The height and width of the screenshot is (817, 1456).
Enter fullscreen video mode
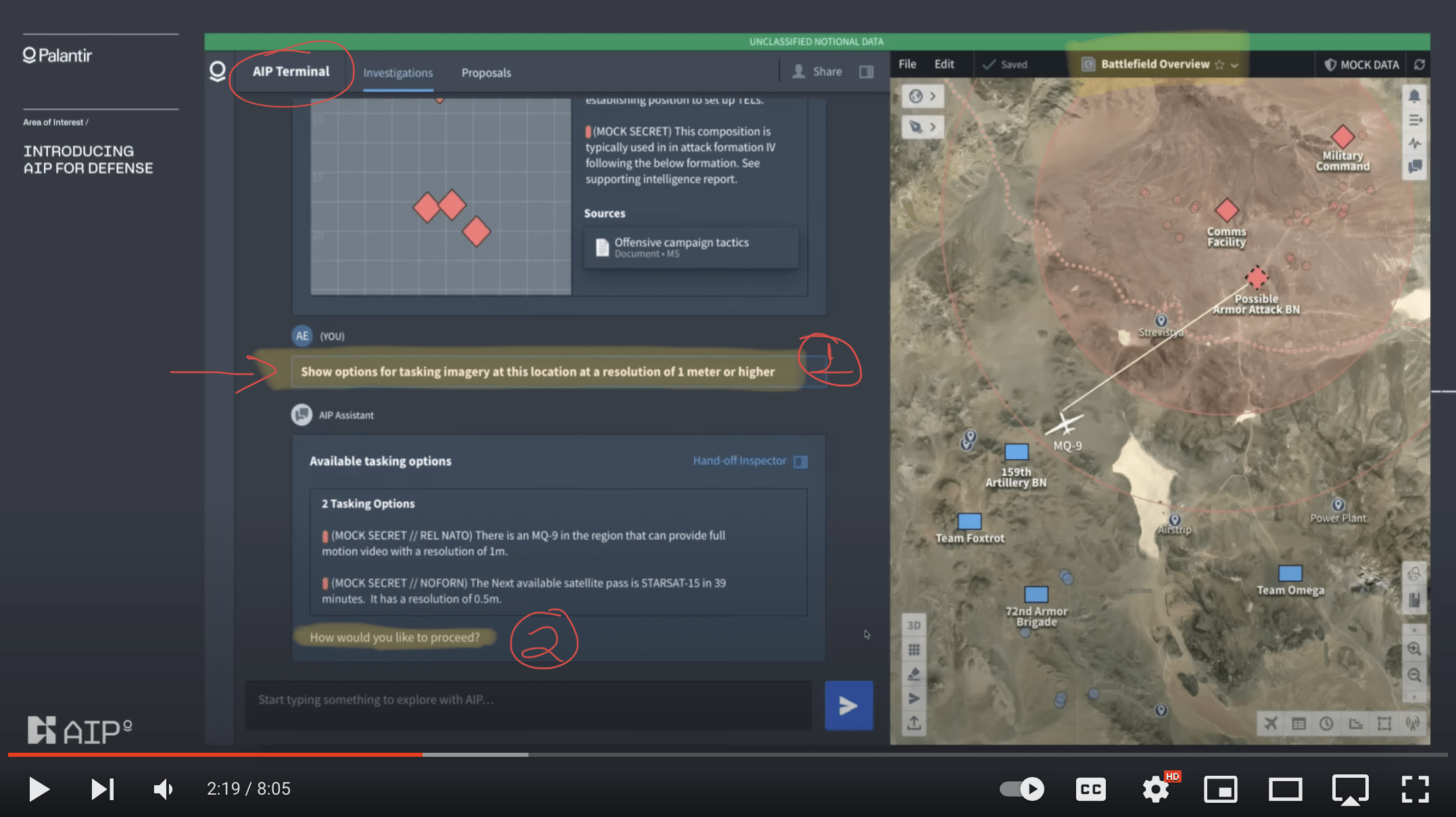click(1415, 789)
